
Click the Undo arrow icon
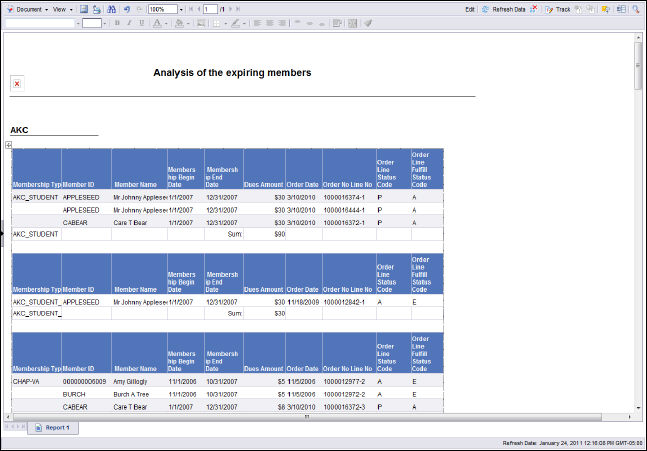(x=127, y=8)
